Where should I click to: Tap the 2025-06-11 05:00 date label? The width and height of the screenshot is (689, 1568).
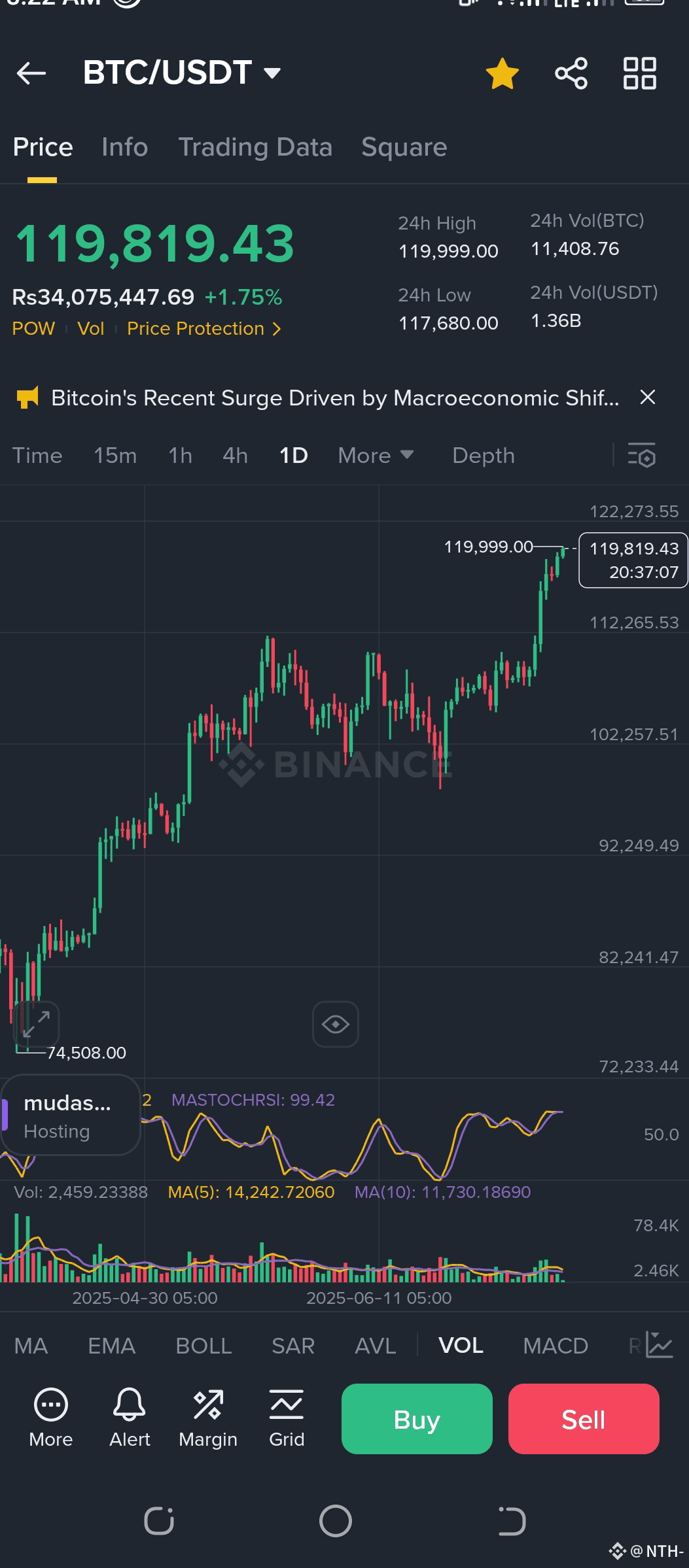tap(379, 1298)
